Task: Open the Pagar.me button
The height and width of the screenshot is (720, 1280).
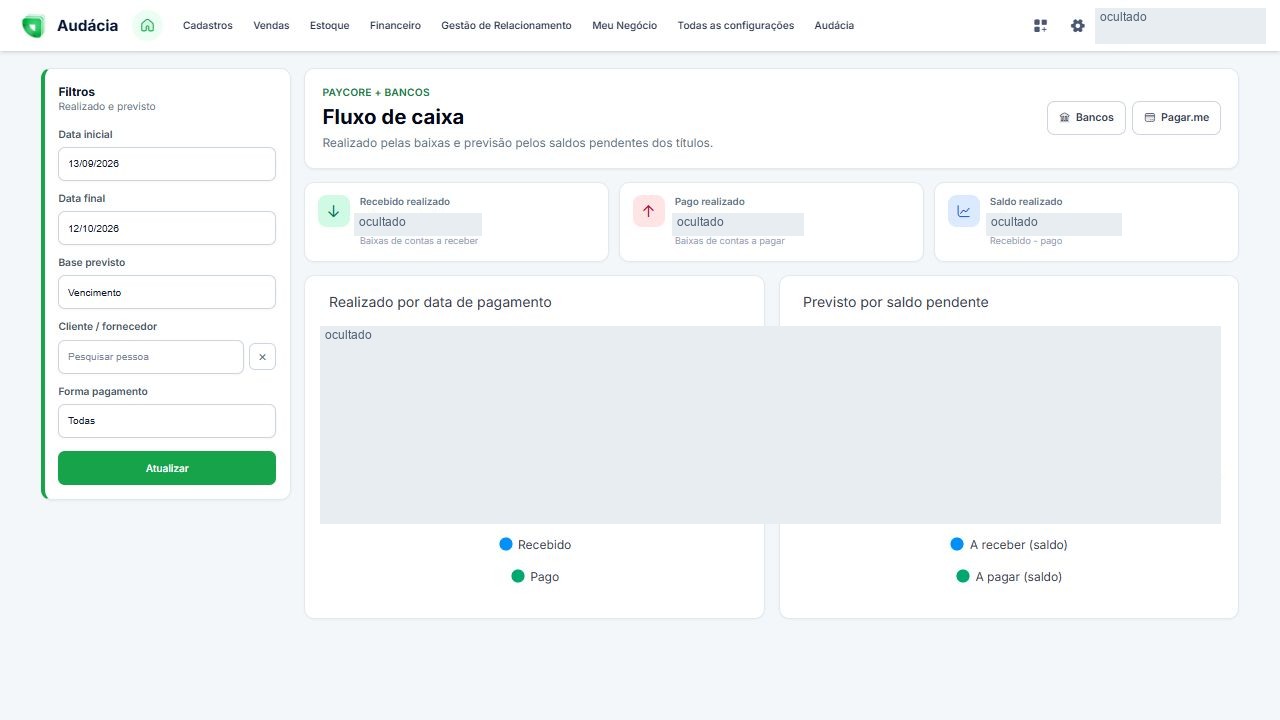Action: click(1176, 118)
